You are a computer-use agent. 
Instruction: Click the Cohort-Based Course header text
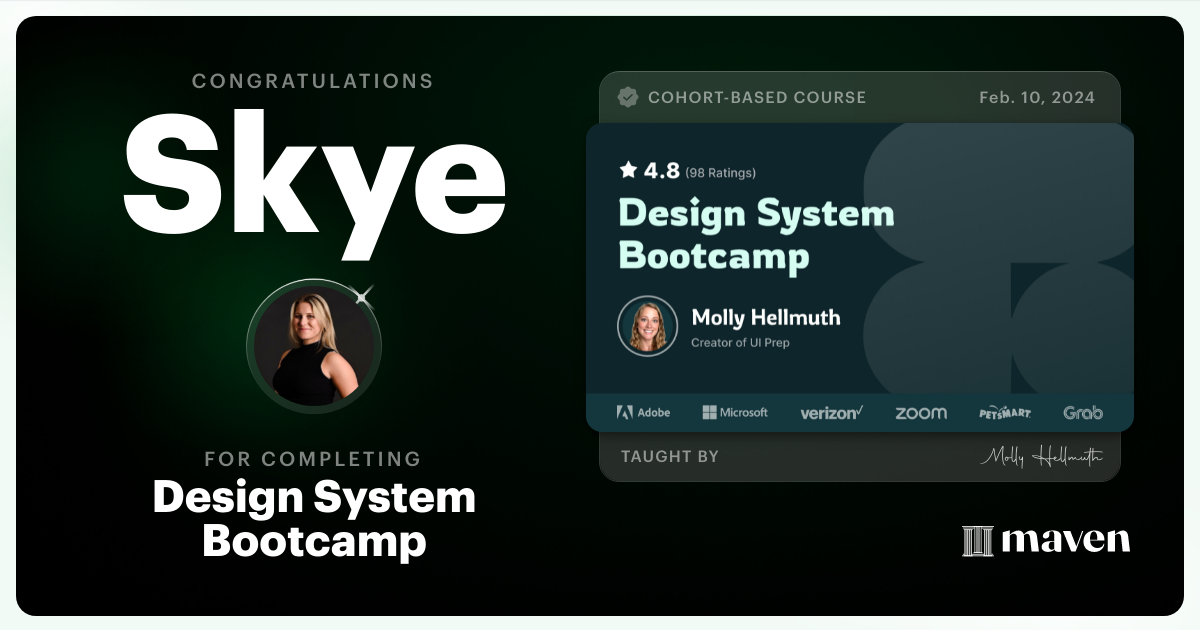(x=758, y=97)
